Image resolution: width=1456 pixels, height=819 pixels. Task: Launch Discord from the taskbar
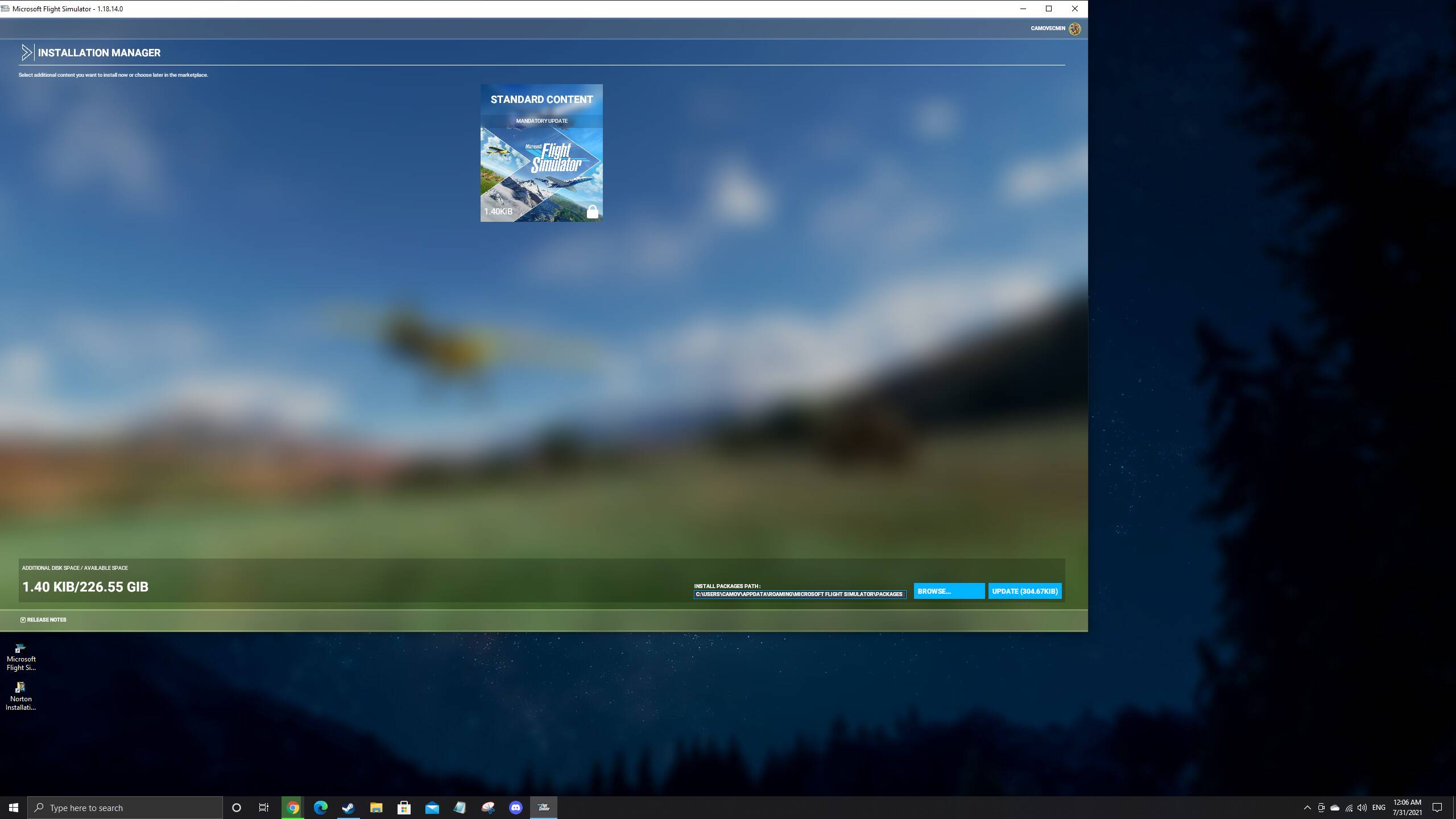[515, 808]
